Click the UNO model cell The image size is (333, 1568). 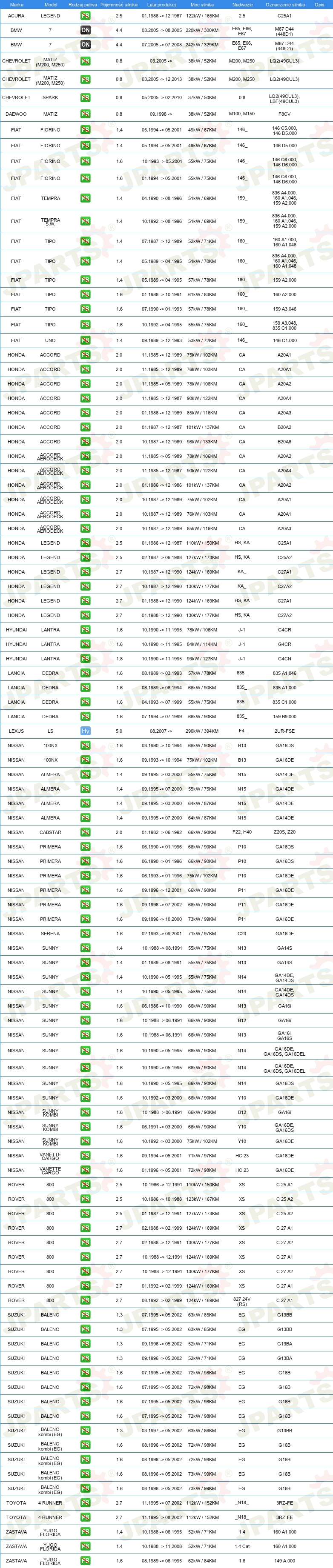click(x=51, y=340)
